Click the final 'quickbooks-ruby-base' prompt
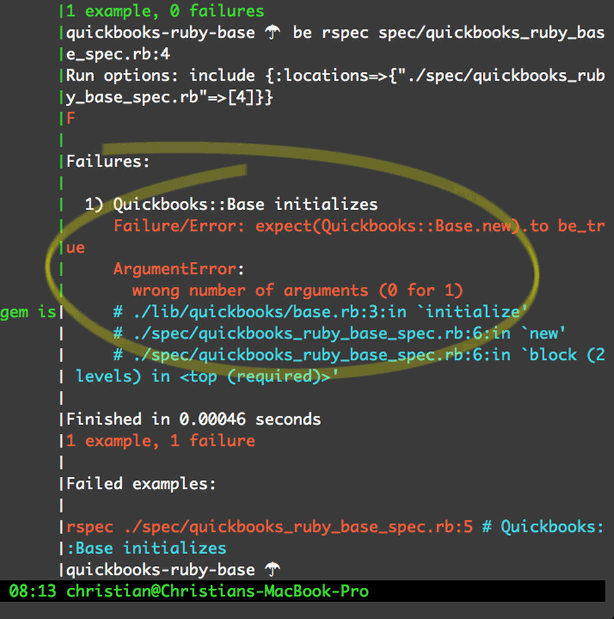The height and width of the screenshot is (619, 614). tap(160, 570)
